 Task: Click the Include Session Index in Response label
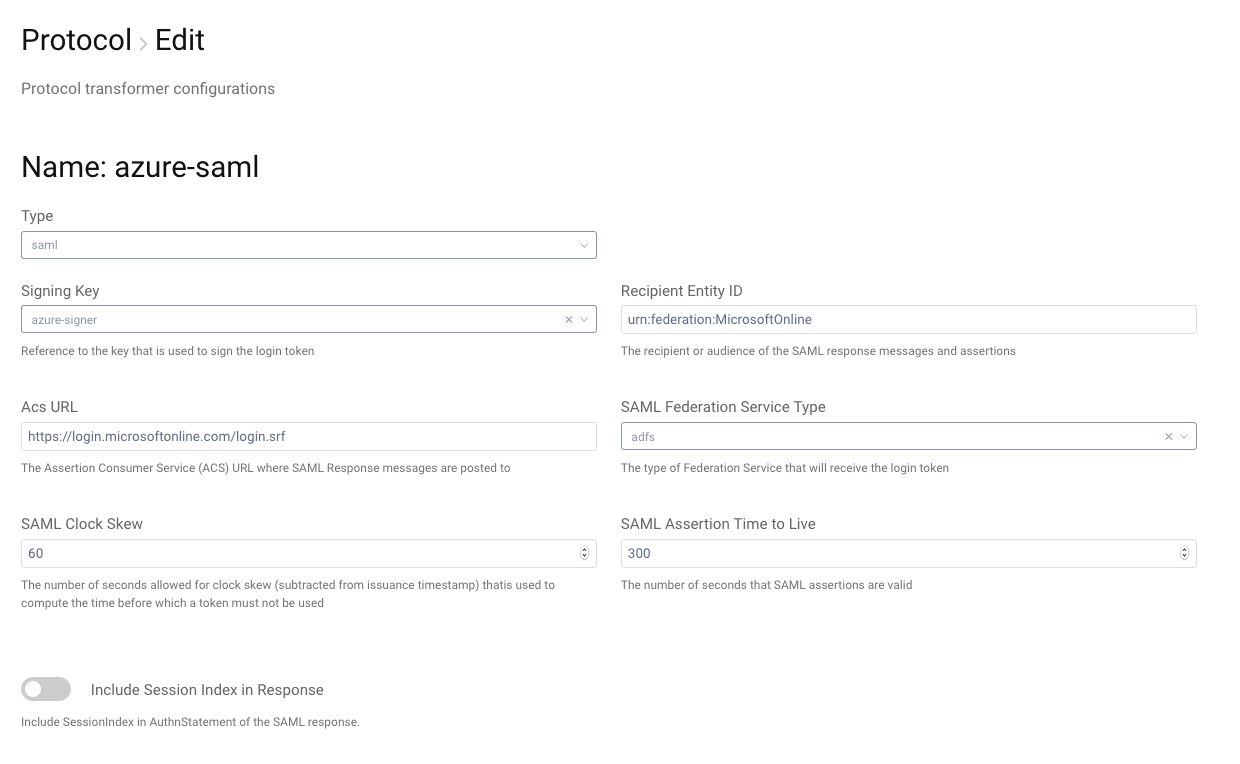click(207, 690)
